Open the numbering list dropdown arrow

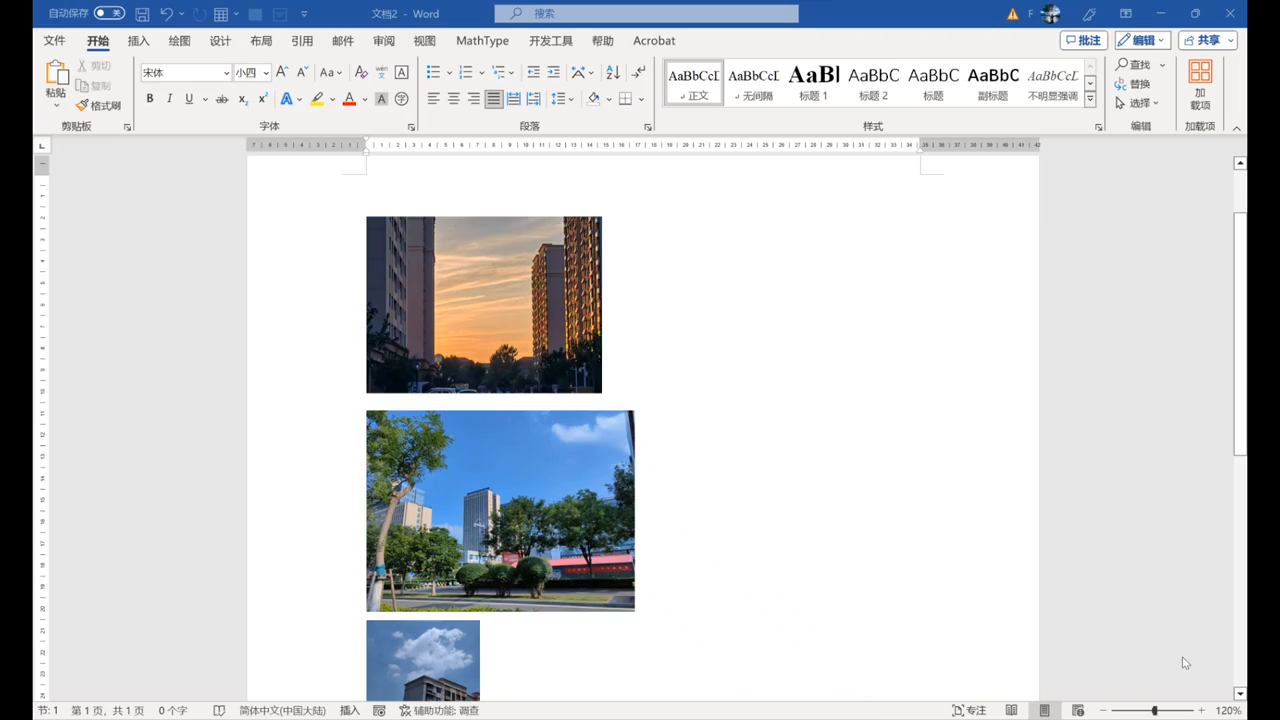(x=482, y=72)
